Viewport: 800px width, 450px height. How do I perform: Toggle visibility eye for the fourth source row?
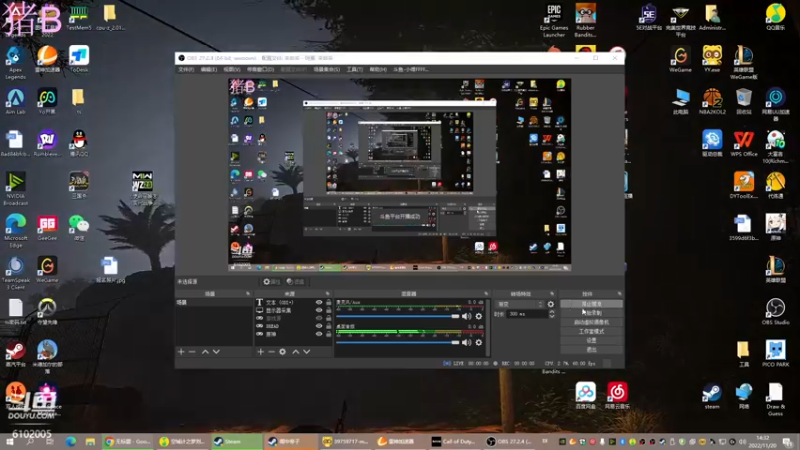point(319,326)
